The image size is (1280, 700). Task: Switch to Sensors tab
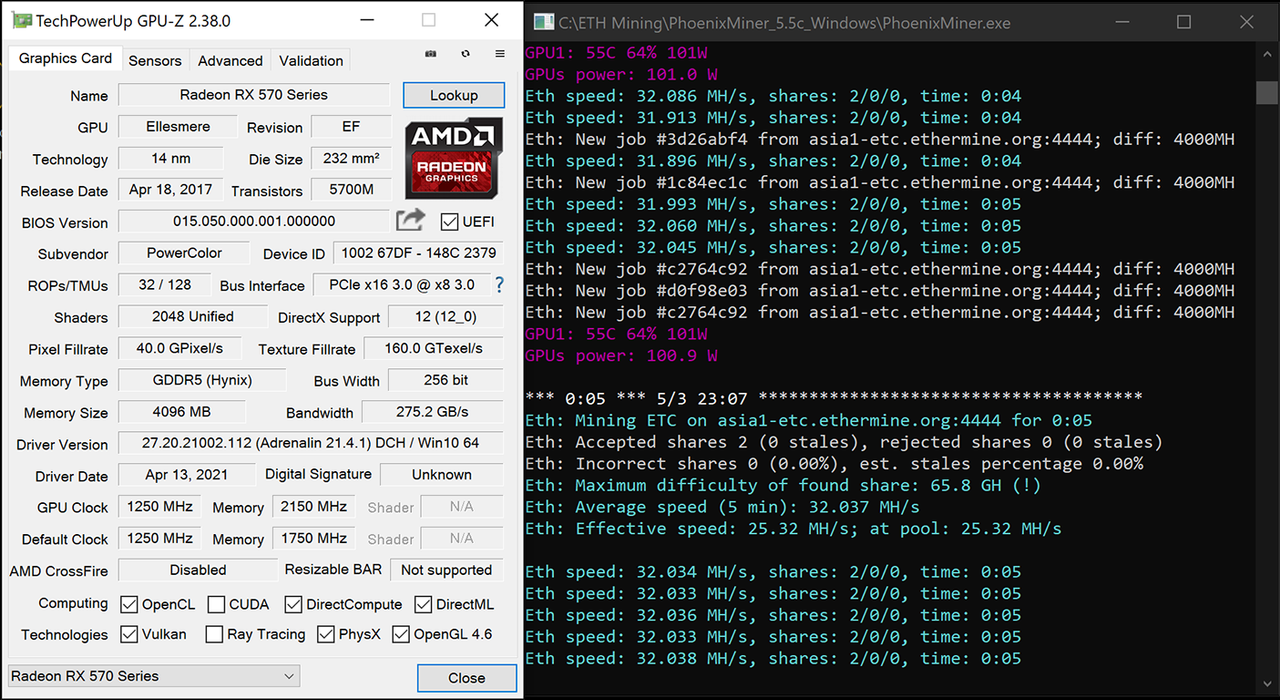coord(155,60)
